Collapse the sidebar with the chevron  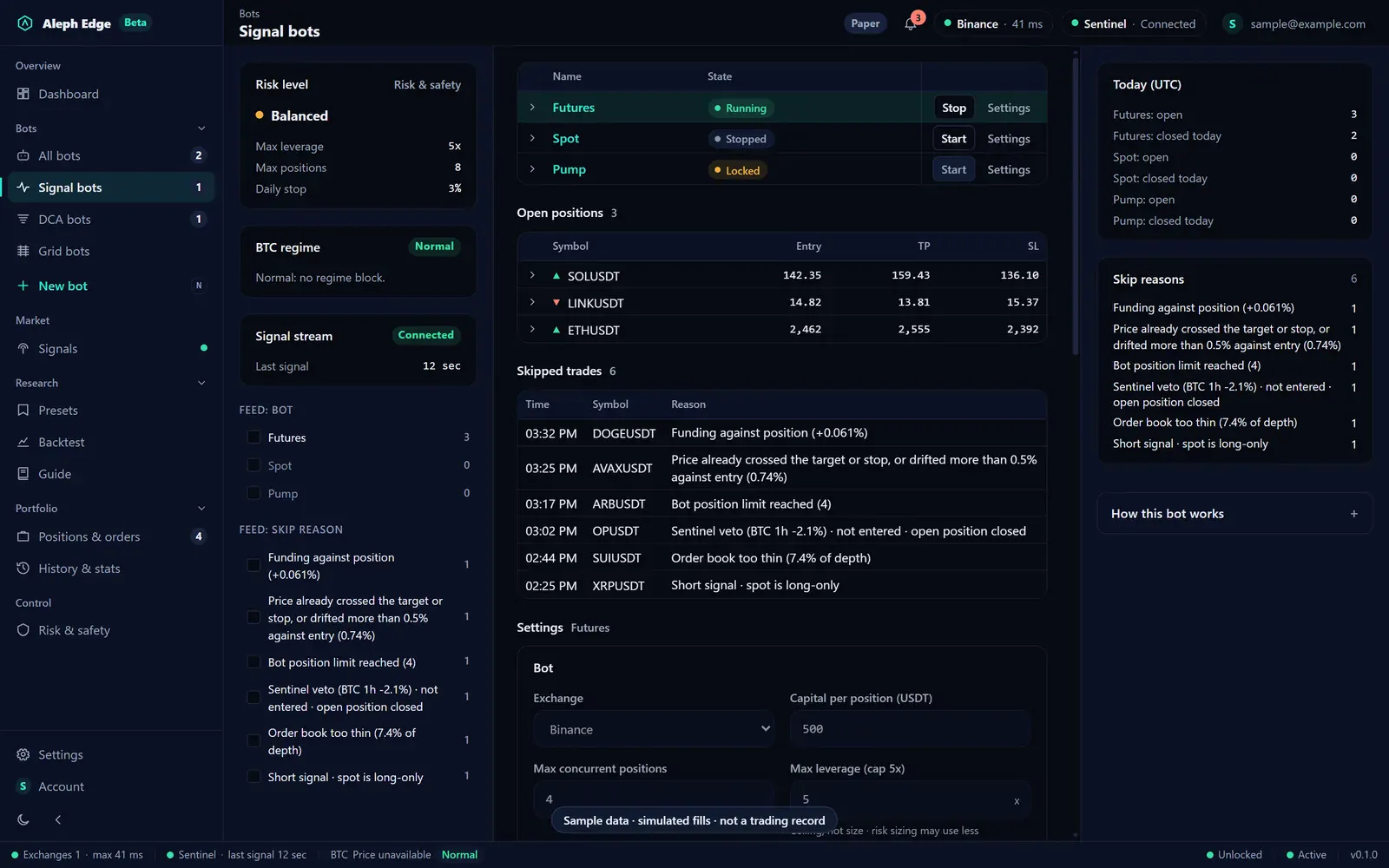(x=58, y=819)
